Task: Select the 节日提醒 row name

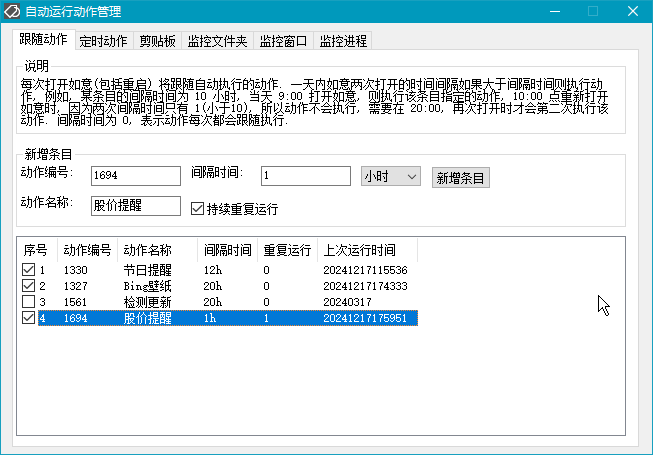Action: [x=148, y=270]
